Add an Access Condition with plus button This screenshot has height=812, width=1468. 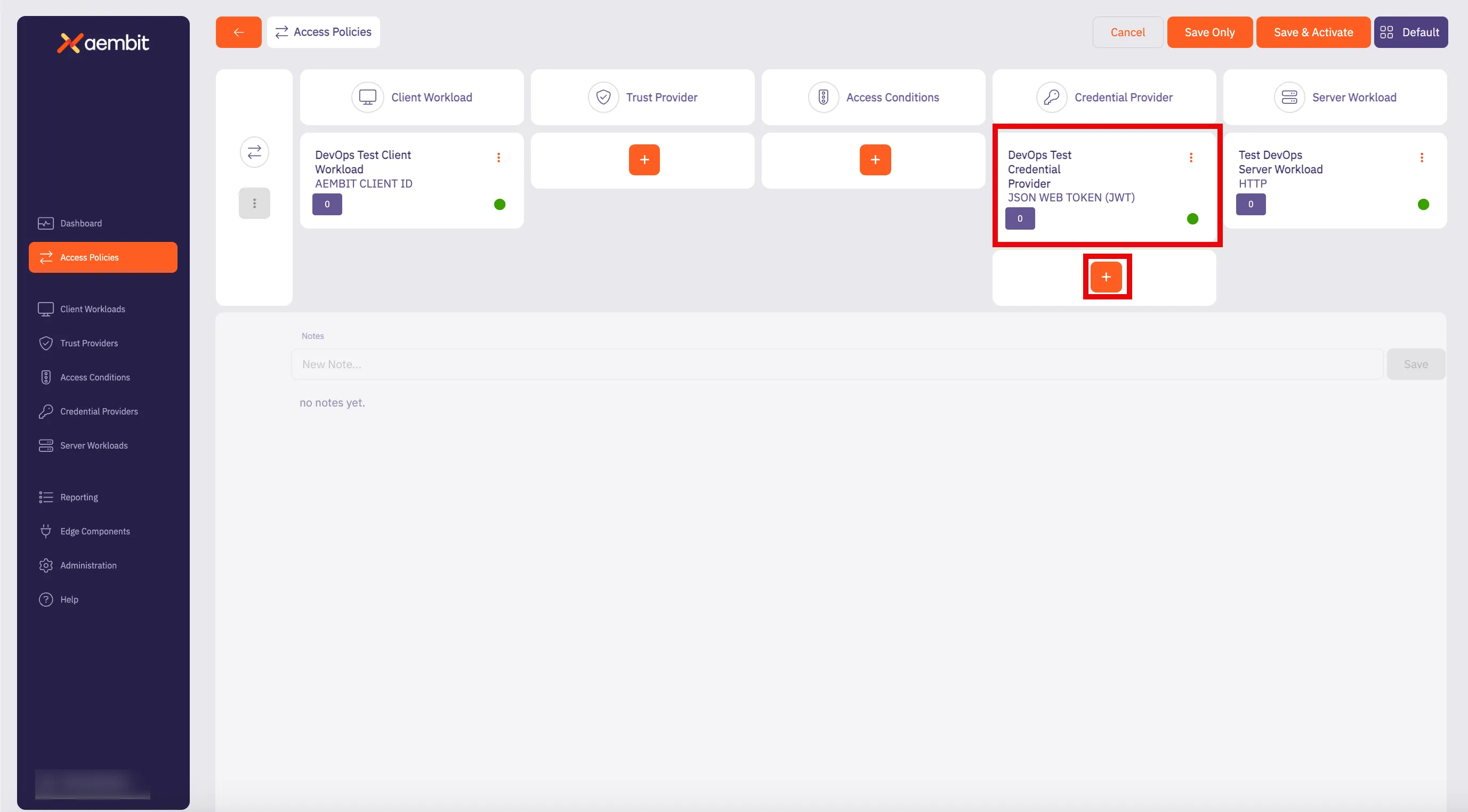point(875,160)
